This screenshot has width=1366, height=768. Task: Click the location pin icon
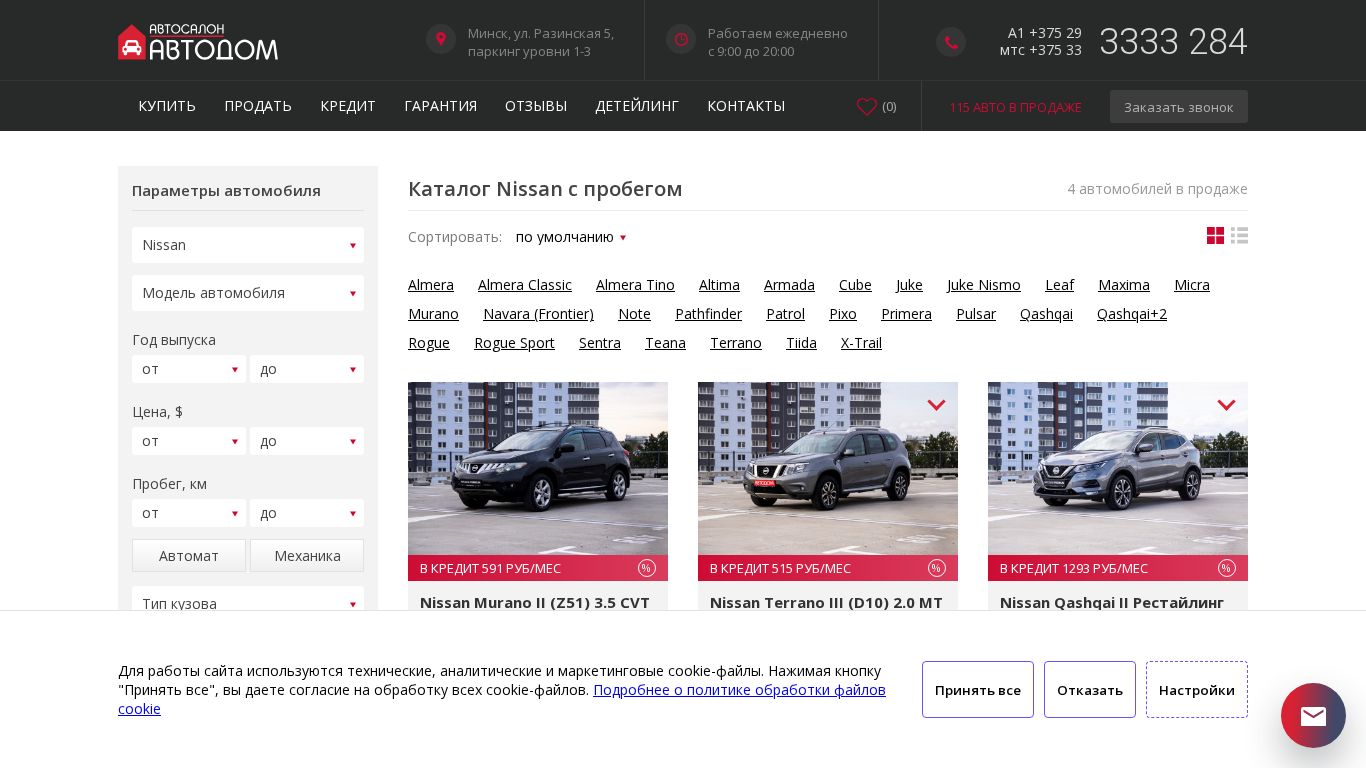[441, 39]
